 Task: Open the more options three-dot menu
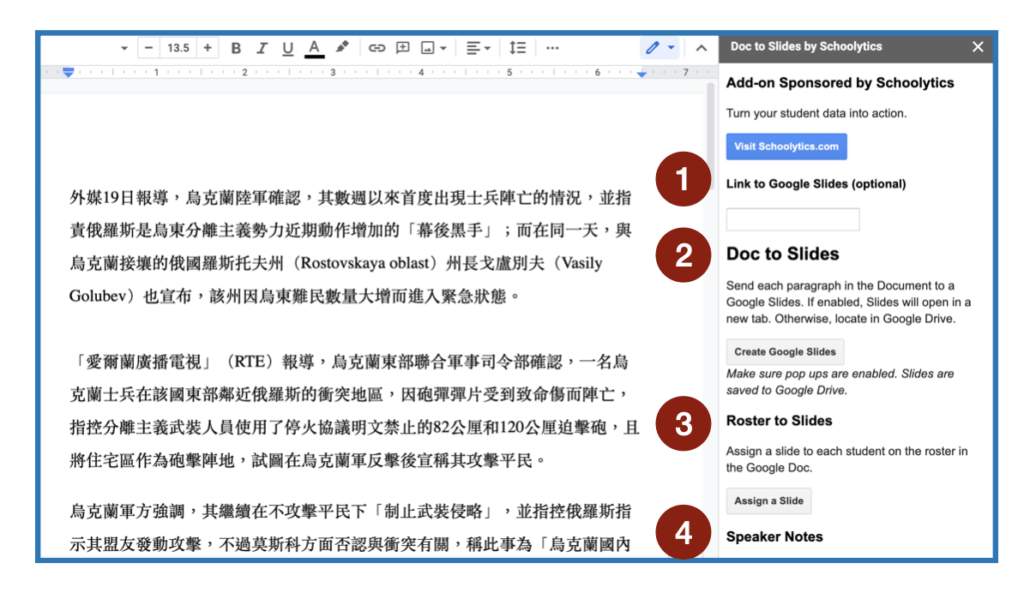553,48
